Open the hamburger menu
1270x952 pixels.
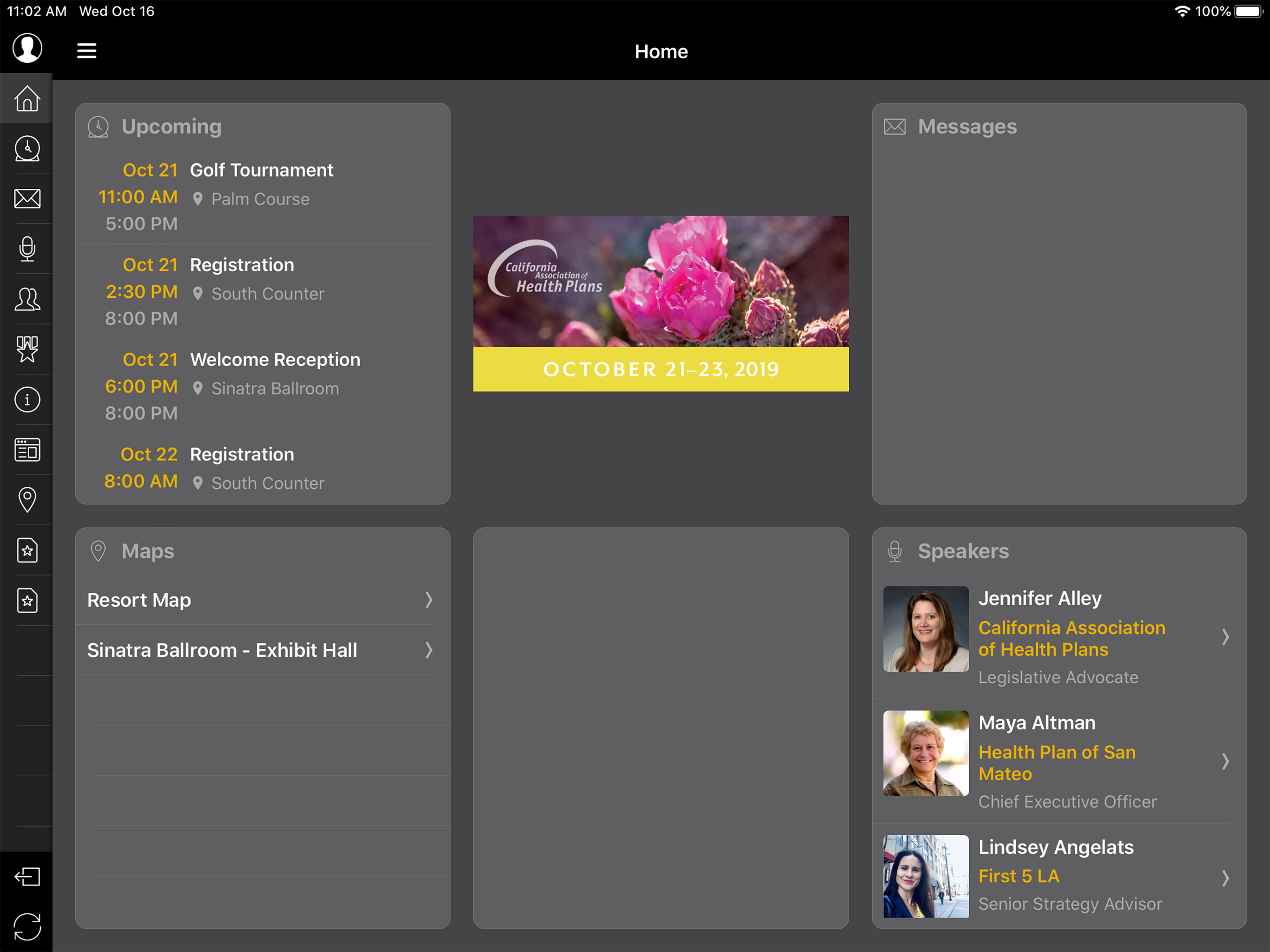pos(86,51)
